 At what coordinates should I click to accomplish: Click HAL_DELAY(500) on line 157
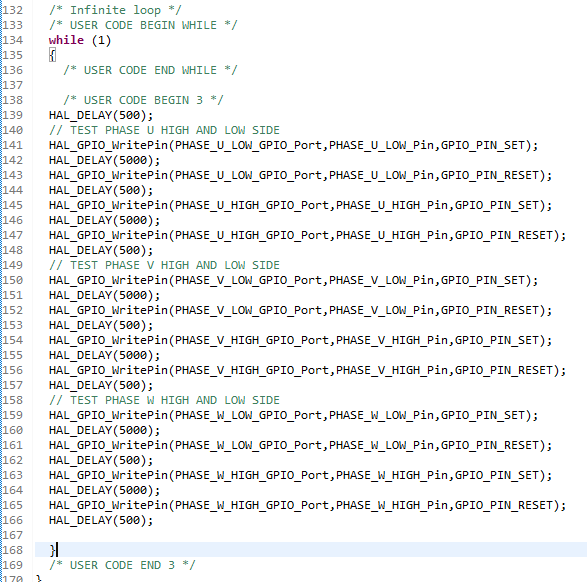(x=101, y=385)
